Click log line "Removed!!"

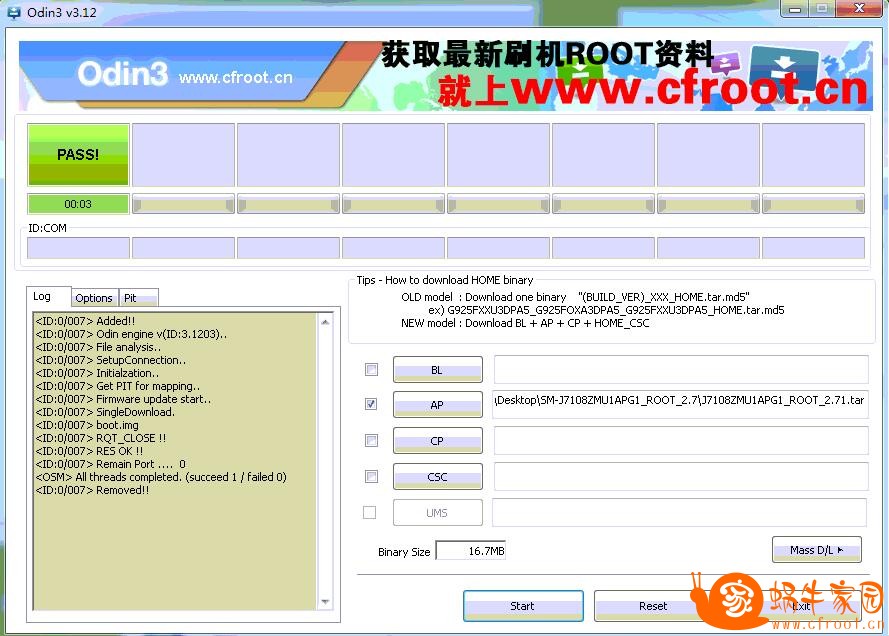[92, 490]
